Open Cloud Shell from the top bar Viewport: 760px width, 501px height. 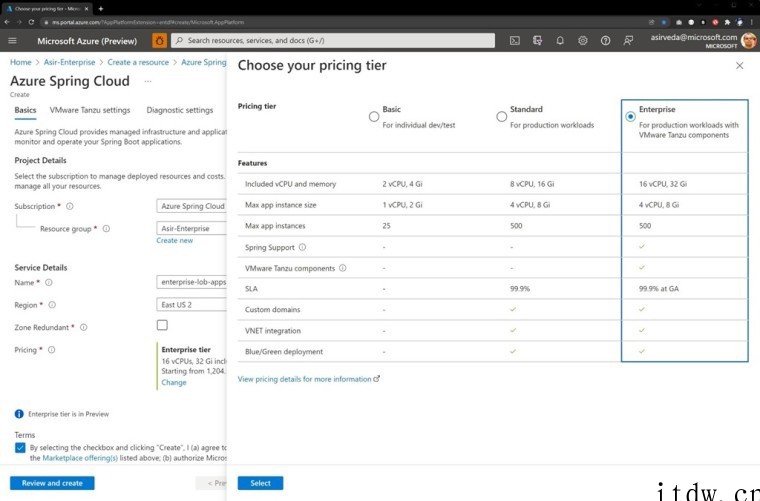point(515,41)
